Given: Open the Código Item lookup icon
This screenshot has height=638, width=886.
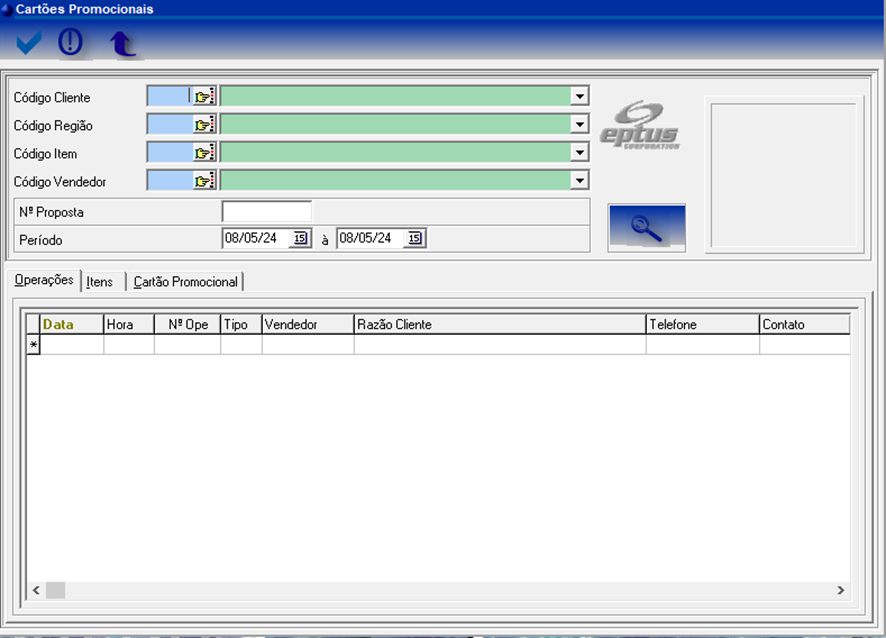Looking at the screenshot, I should click(204, 153).
